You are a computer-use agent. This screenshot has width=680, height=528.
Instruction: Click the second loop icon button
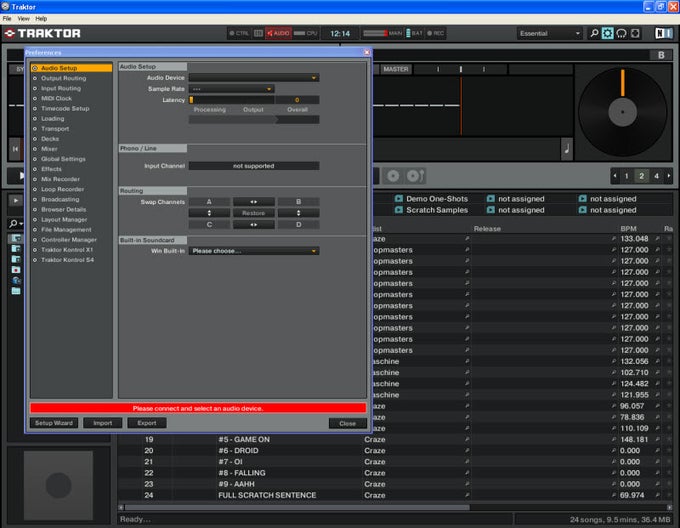tap(415, 176)
